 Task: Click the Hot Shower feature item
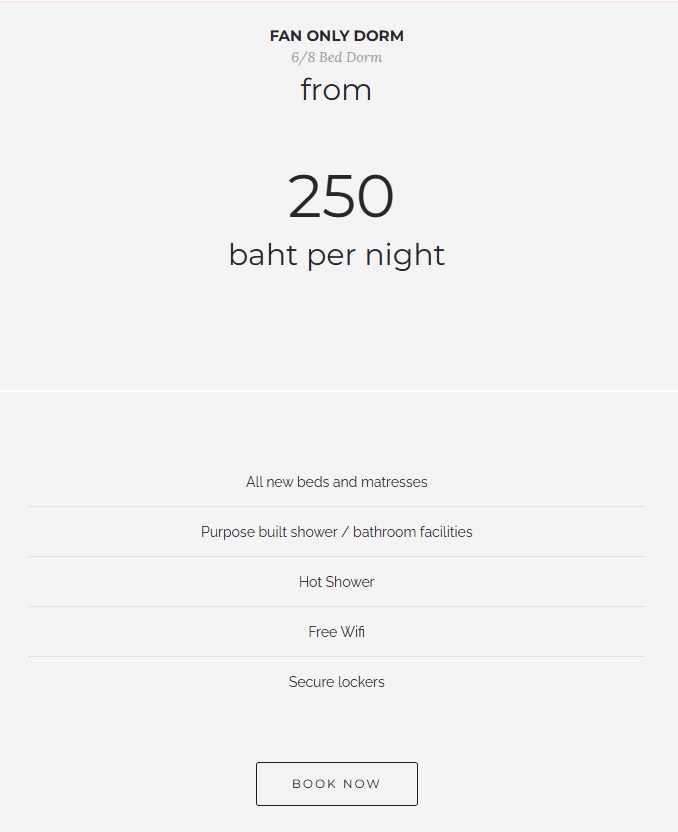click(337, 582)
